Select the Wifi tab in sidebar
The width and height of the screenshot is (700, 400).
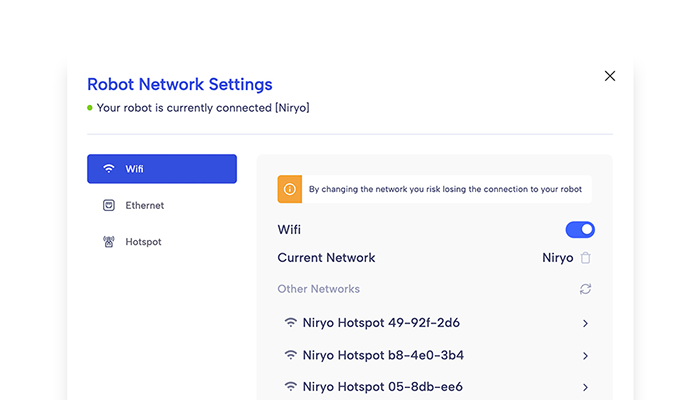point(162,169)
